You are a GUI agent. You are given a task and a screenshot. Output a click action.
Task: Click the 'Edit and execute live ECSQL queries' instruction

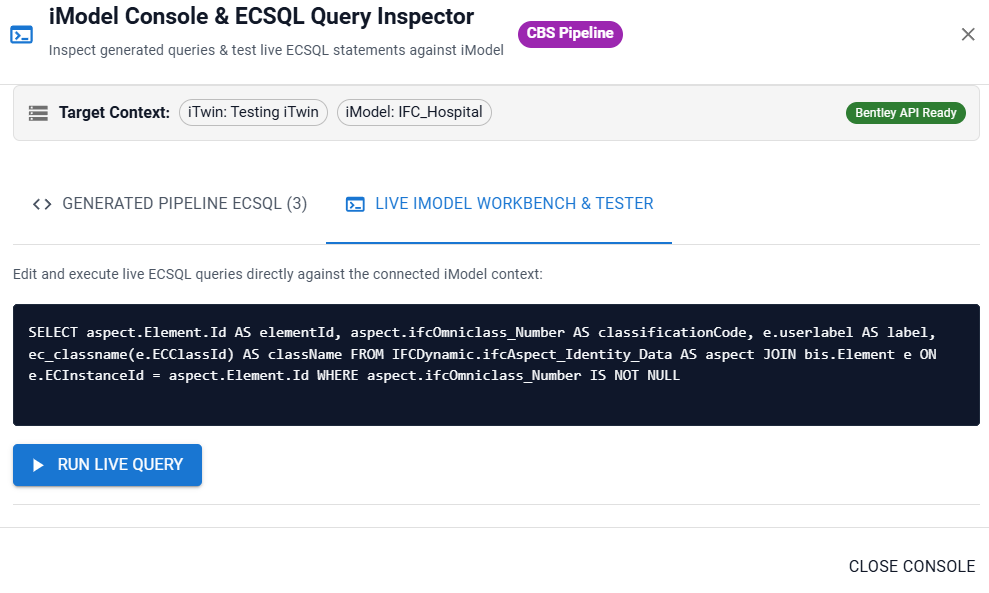[278, 274]
